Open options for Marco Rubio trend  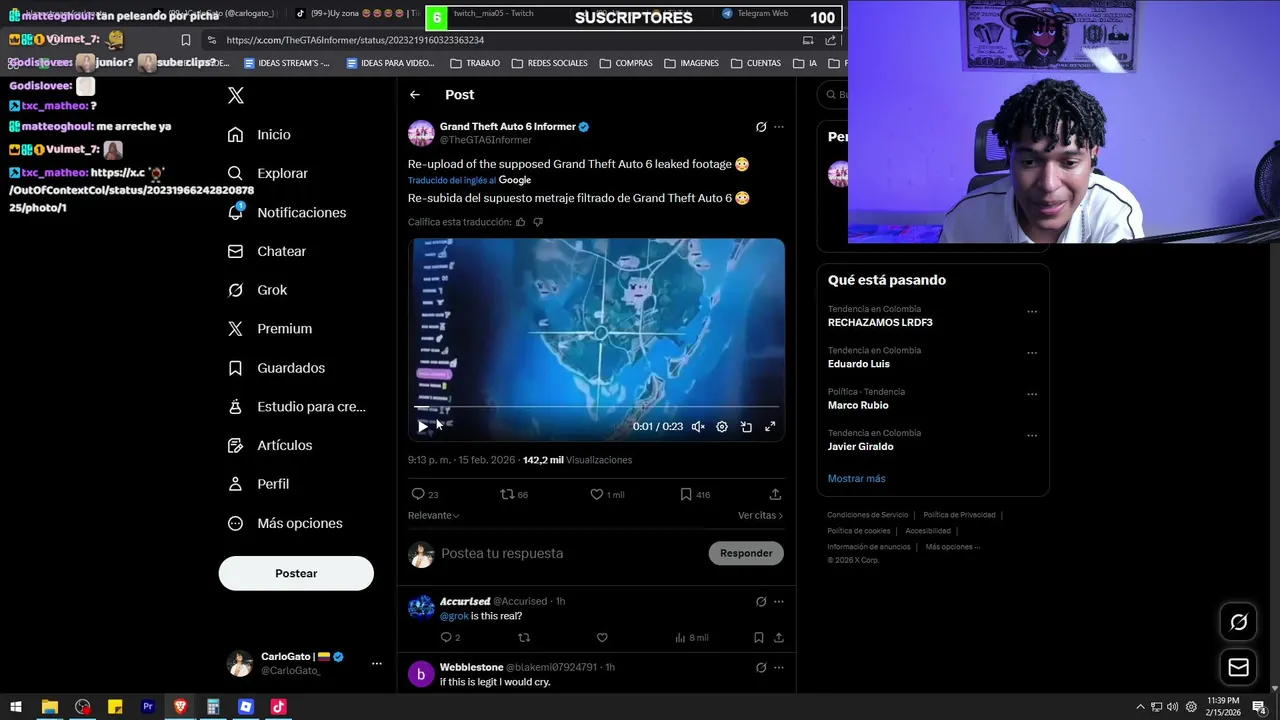(1032, 394)
